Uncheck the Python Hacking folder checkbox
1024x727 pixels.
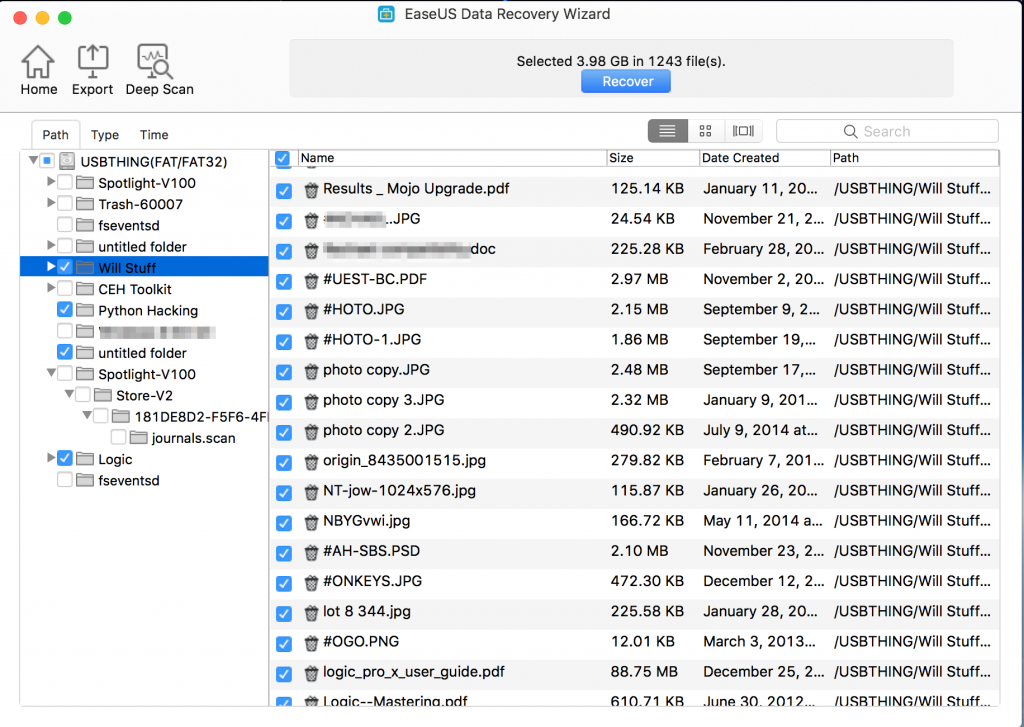65,310
